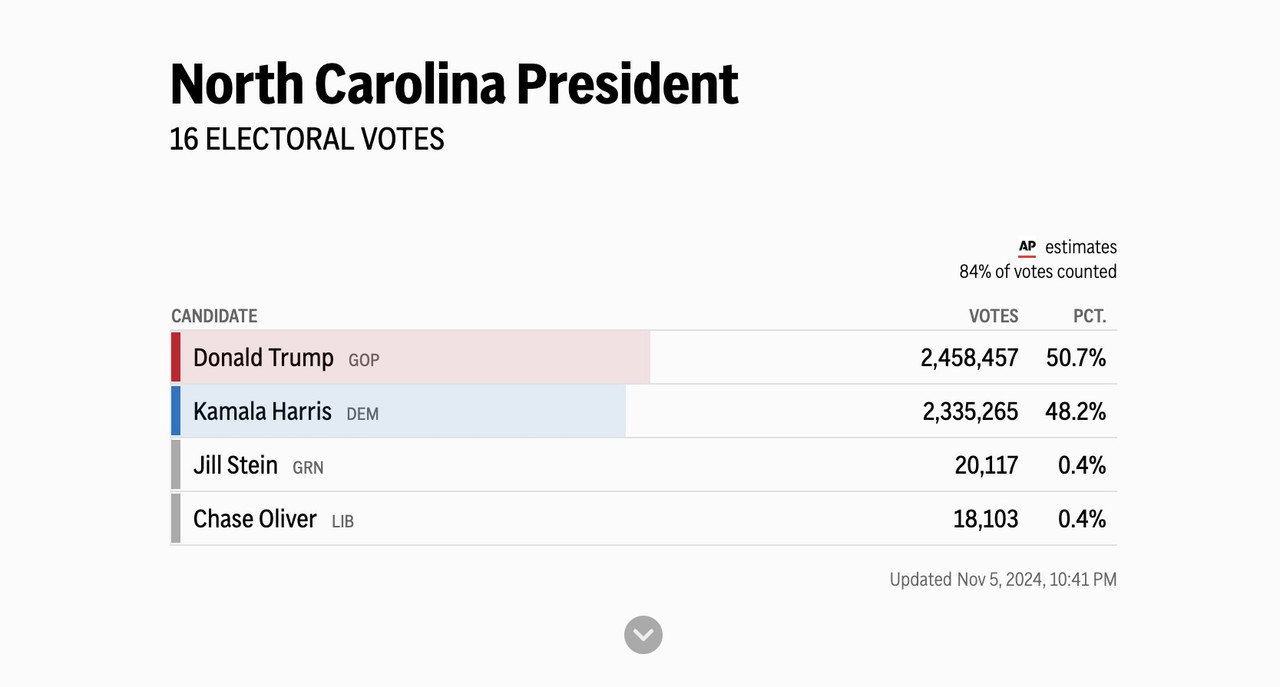
Task: Click the North Carolina President headline
Action: [454, 84]
